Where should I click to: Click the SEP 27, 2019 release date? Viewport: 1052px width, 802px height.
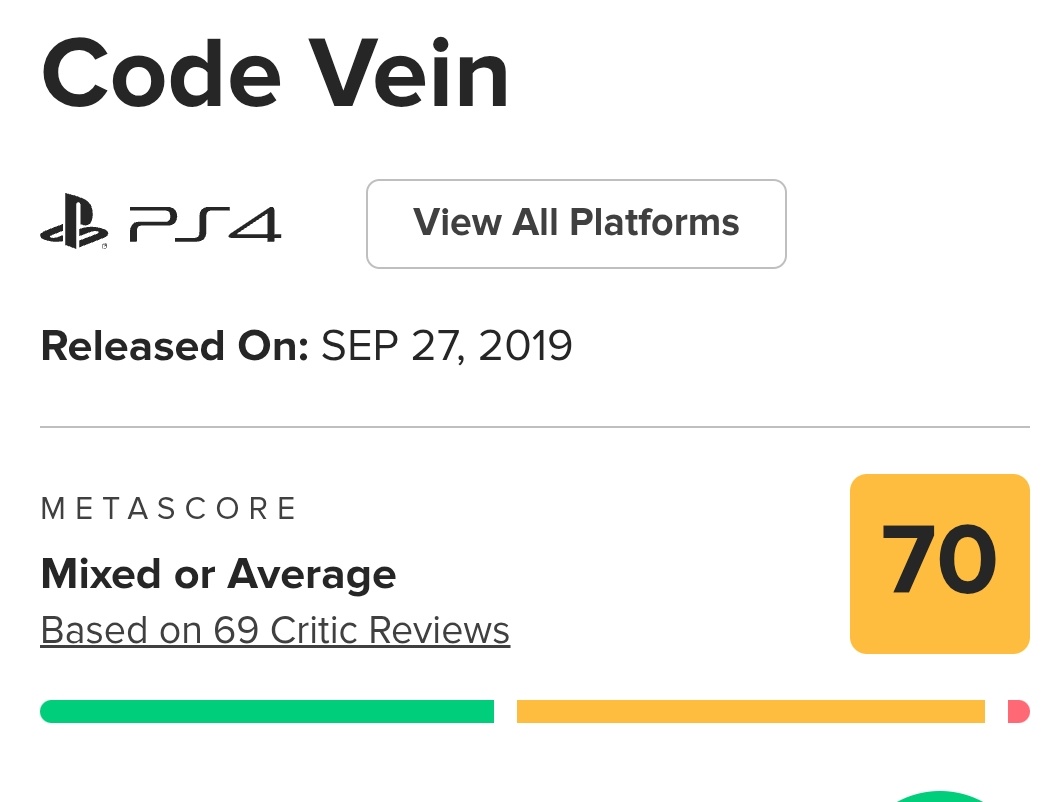coord(446,346)
